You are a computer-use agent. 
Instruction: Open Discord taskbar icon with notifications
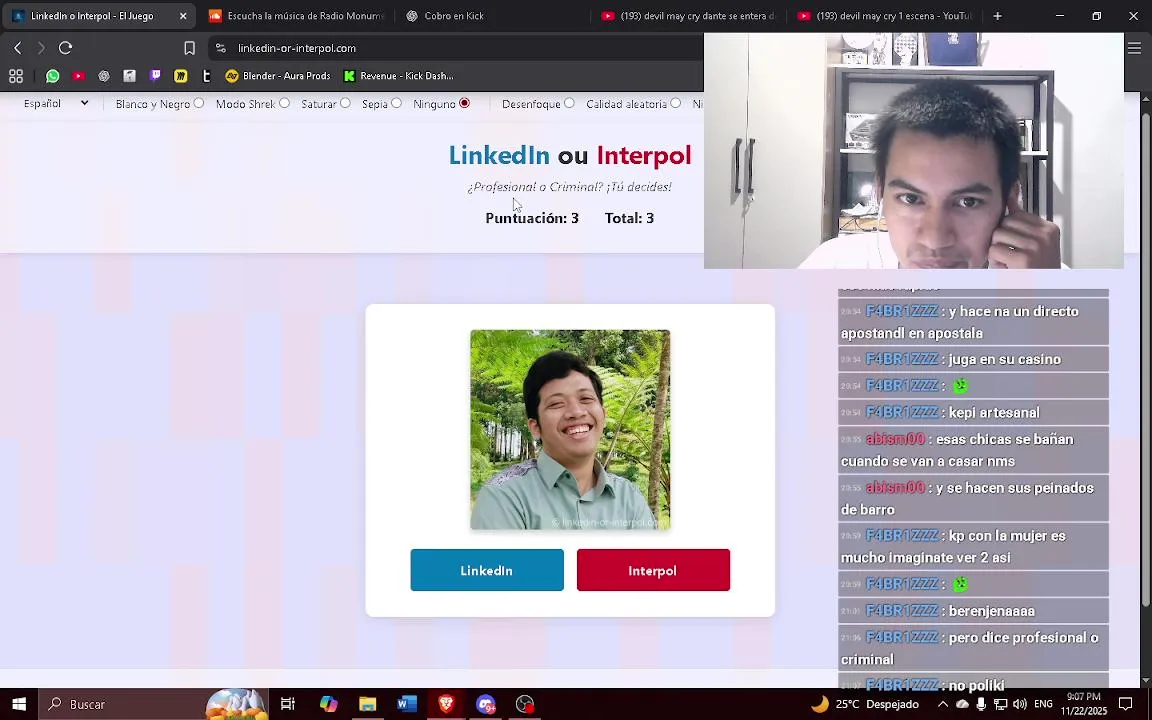click(486, 704)
